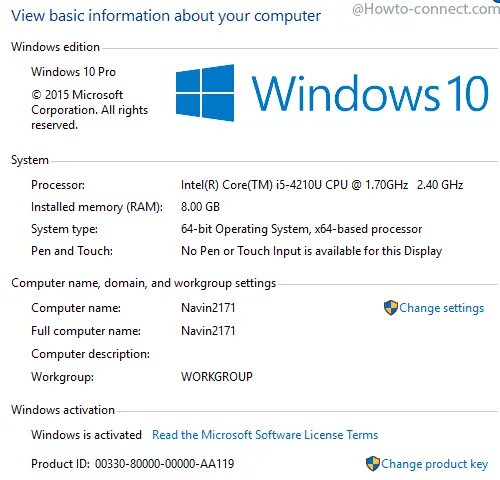Click the 'Computer name:' label
This screenshot has height=480, width=500.
(76, 308)
